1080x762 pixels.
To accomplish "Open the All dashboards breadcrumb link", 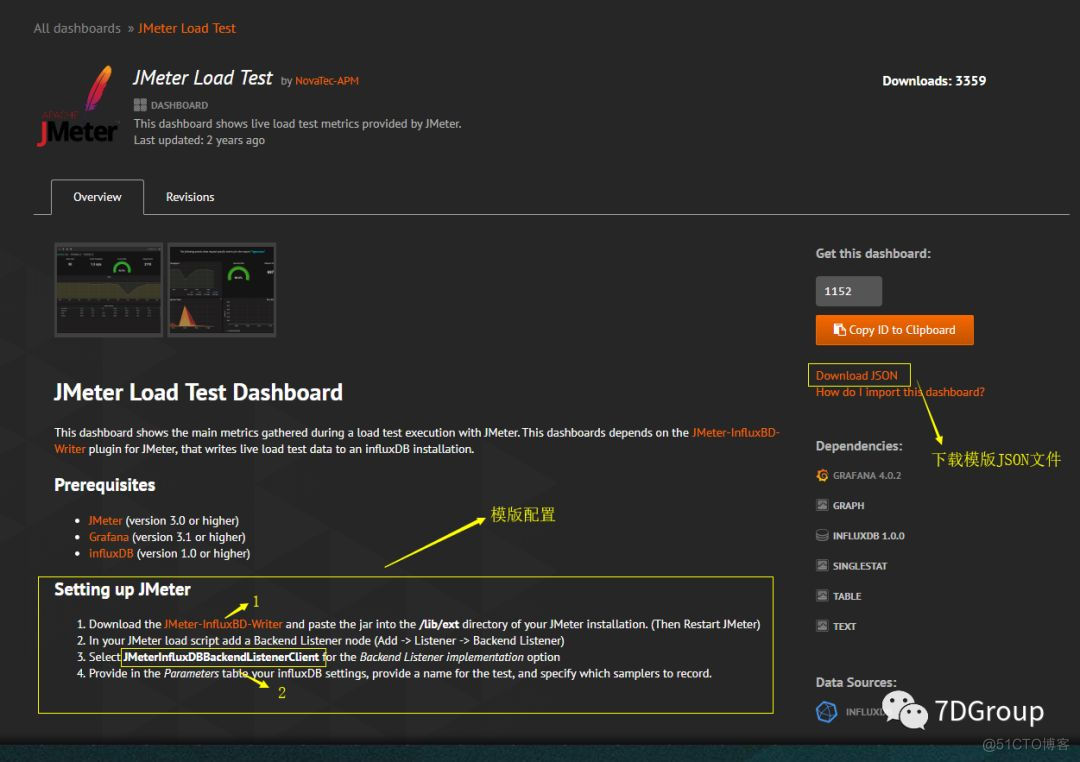I will point(77,28).
